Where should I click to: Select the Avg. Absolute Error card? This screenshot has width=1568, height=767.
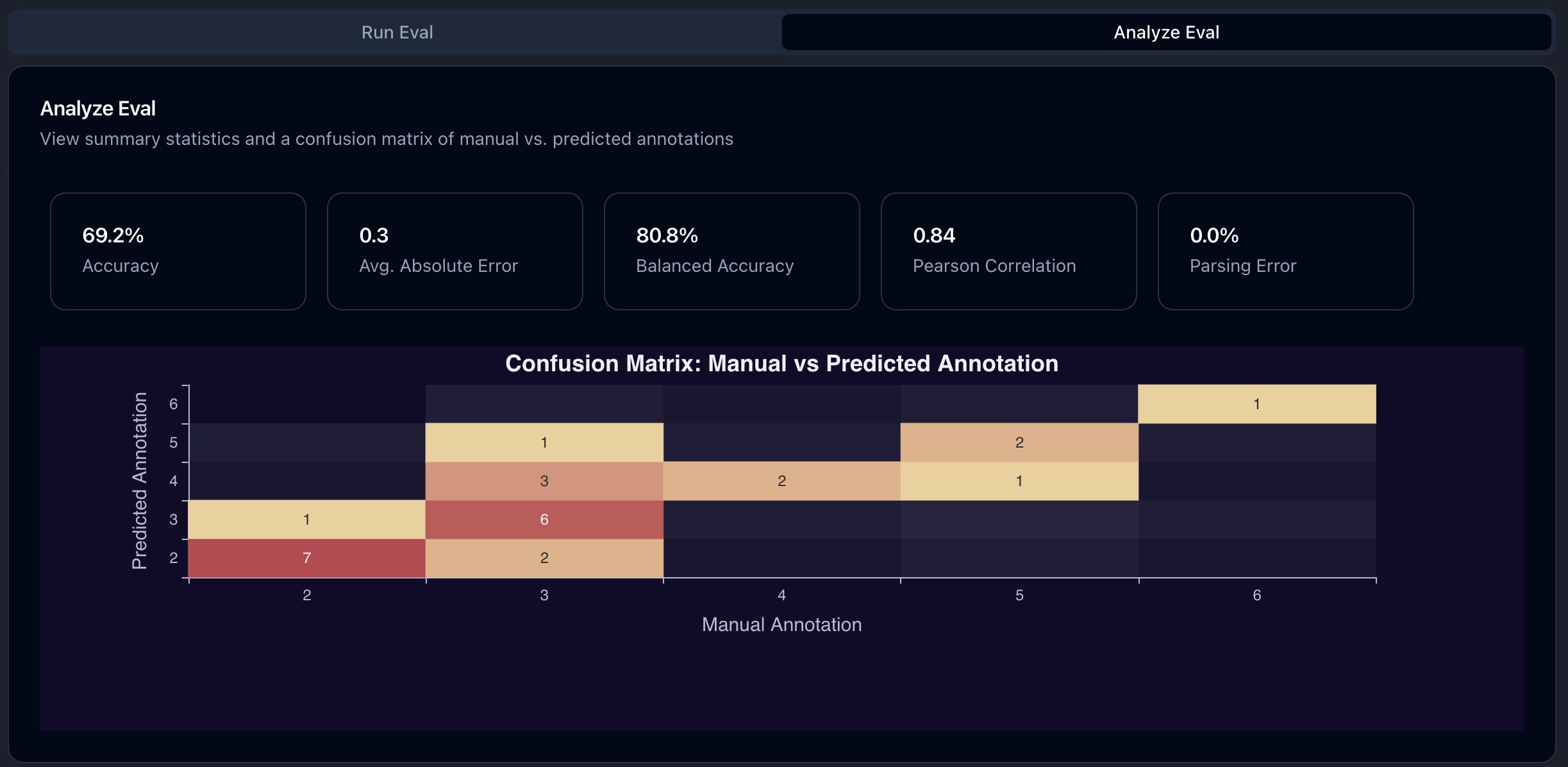click(455, 251)
